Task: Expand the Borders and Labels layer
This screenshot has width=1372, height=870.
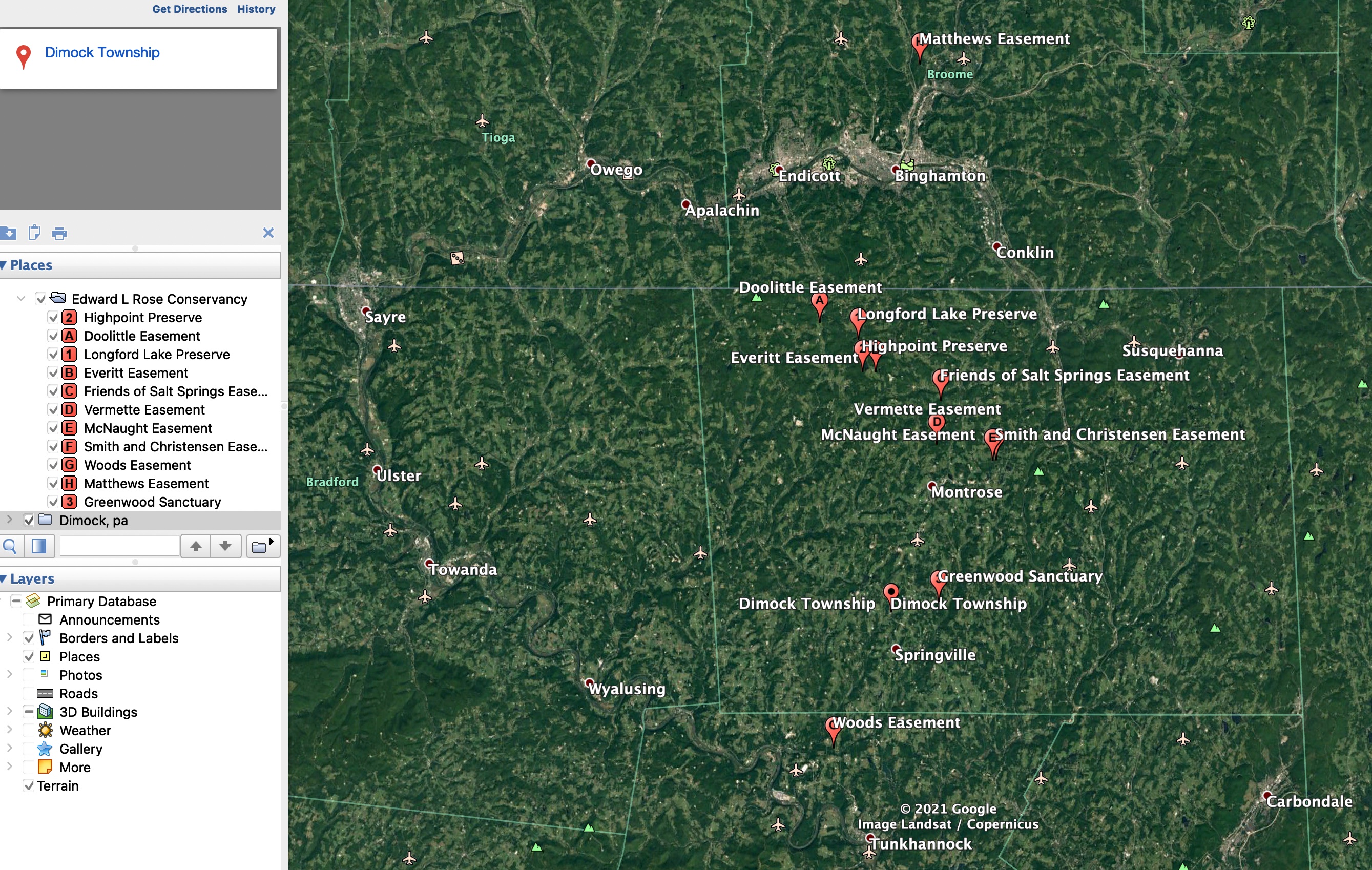Action: coord(10,637)
